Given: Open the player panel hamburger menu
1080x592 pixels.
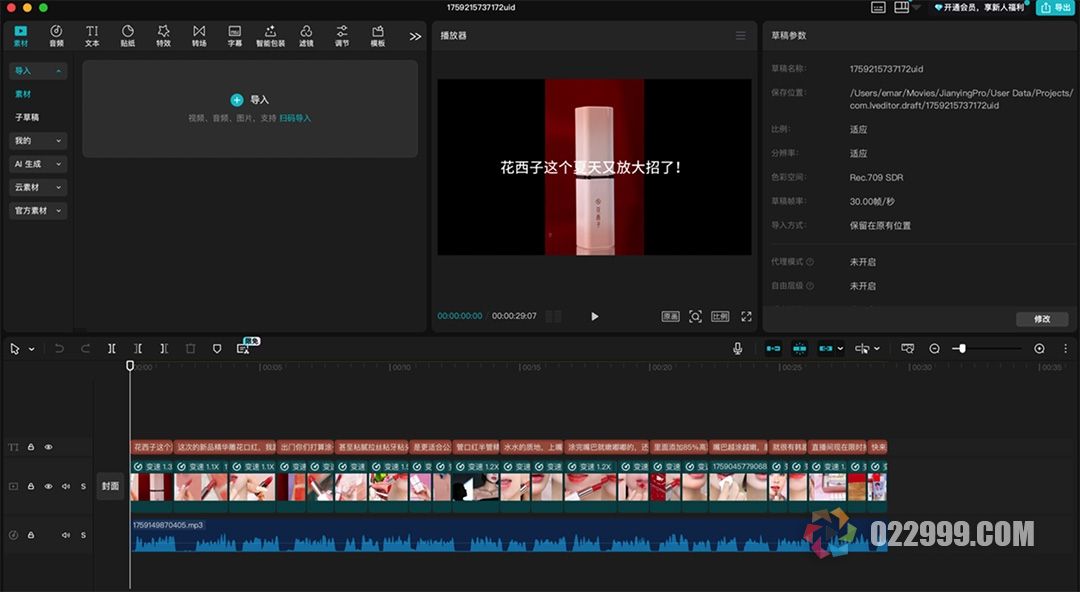Looking at the screenshot, I should pos(740,35).
